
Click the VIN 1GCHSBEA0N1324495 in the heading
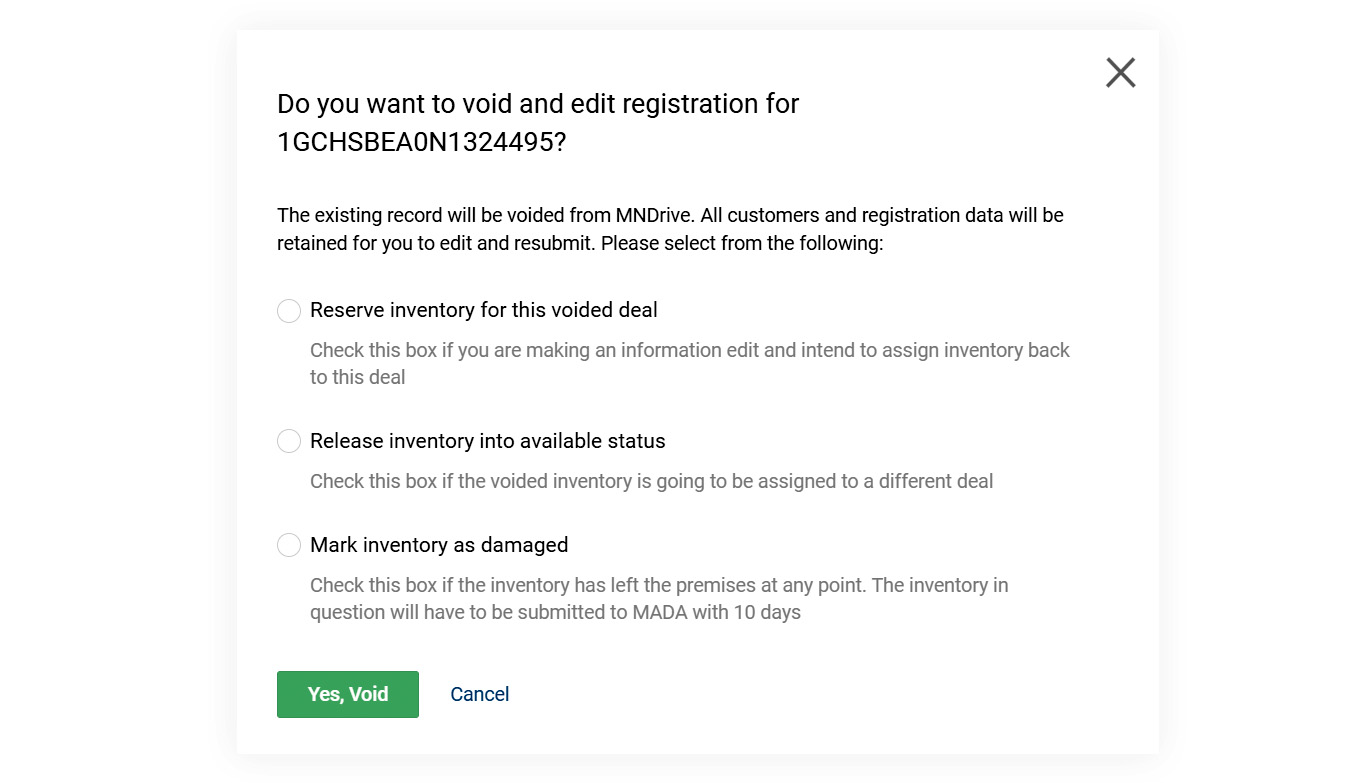[x=420, y=142]
